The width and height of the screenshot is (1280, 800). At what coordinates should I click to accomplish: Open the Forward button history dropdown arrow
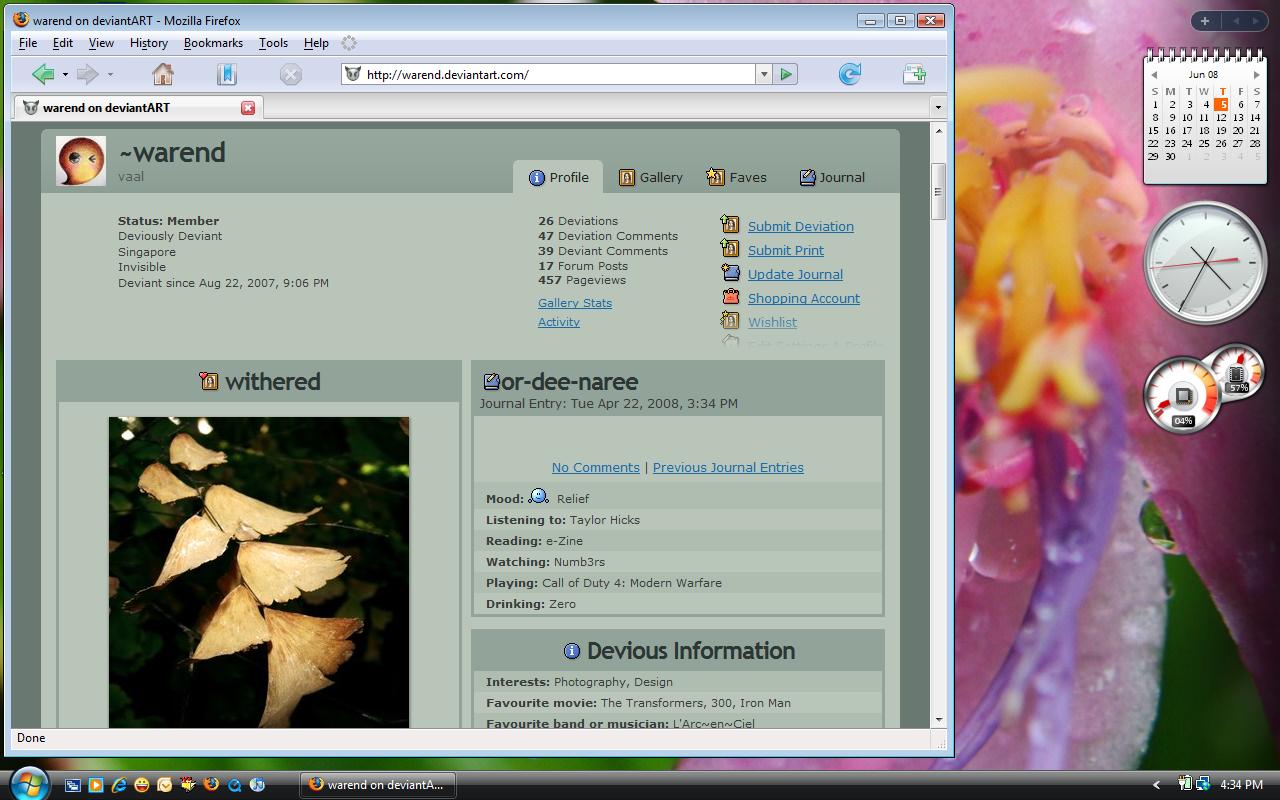point(110,74)
